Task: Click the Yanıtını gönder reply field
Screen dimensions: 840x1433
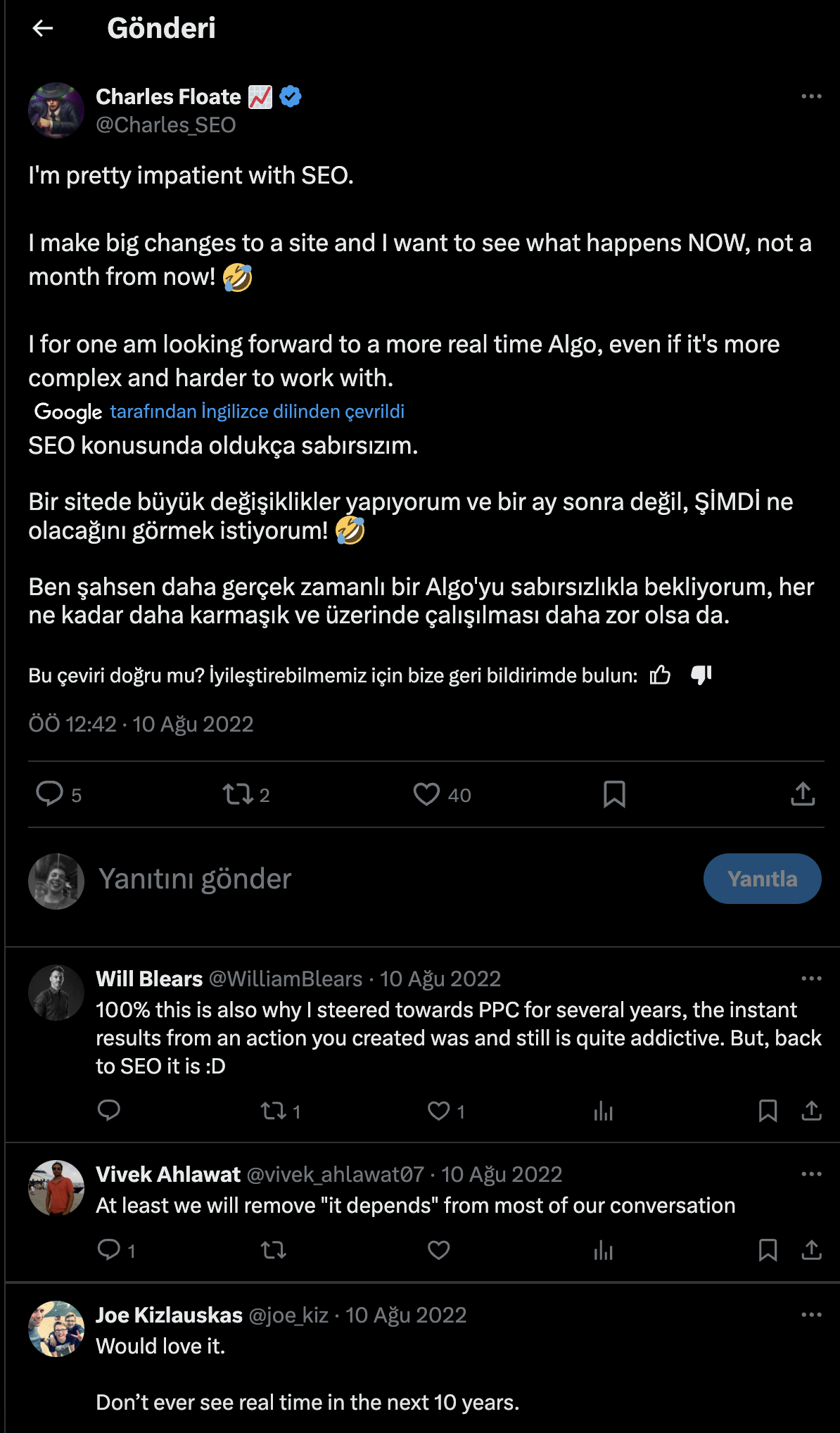Action: click(x=196, y=878)
